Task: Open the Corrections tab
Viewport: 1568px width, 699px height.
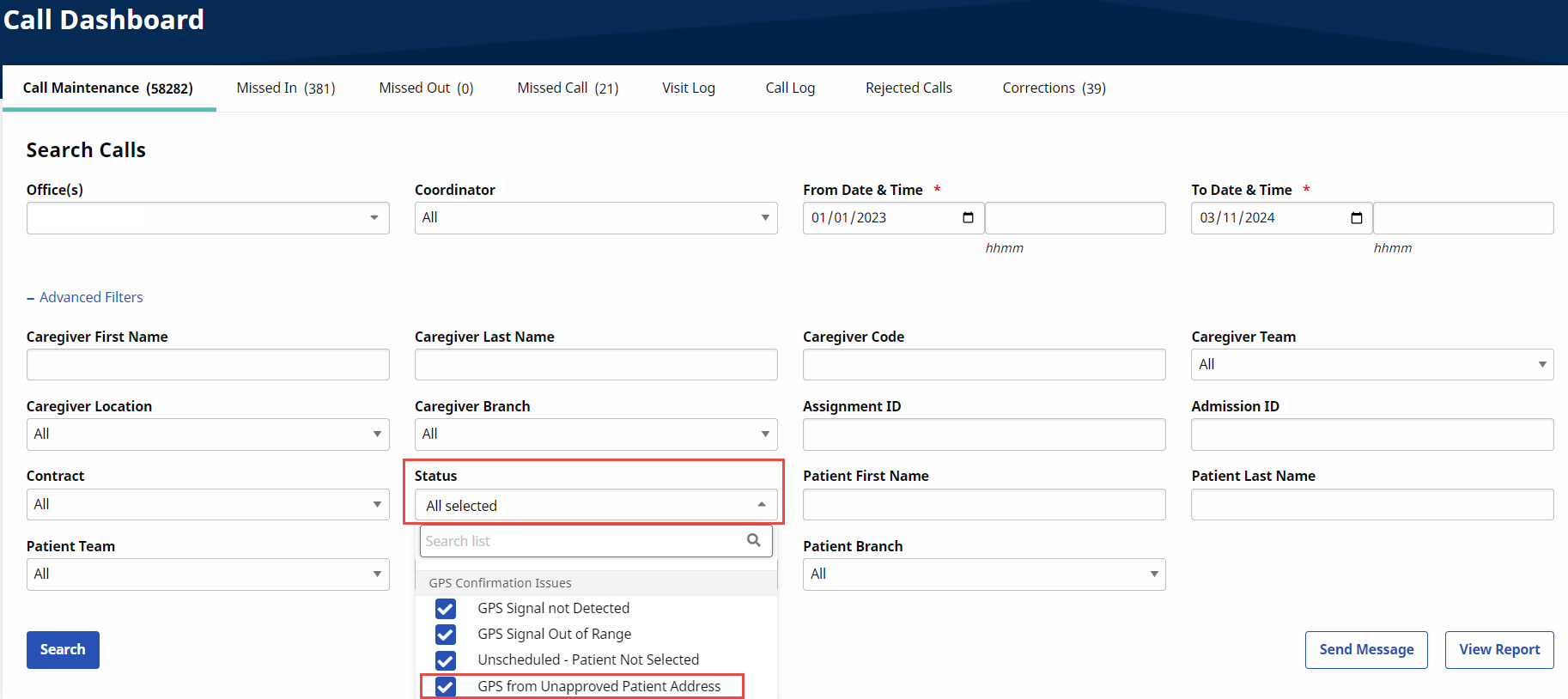Action: click(x=1054, y=88)
